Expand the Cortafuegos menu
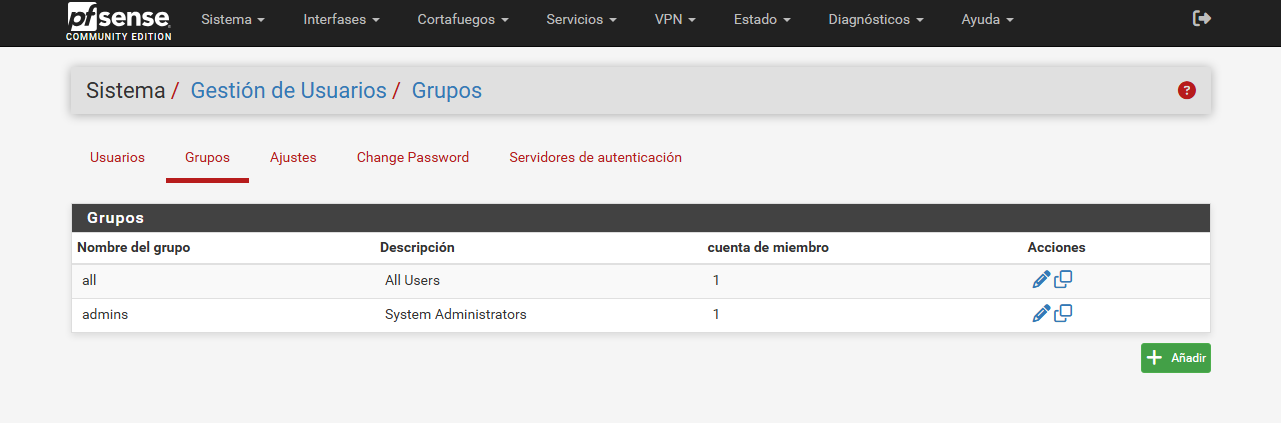The image size is (1281, 423). pos(463,20)
